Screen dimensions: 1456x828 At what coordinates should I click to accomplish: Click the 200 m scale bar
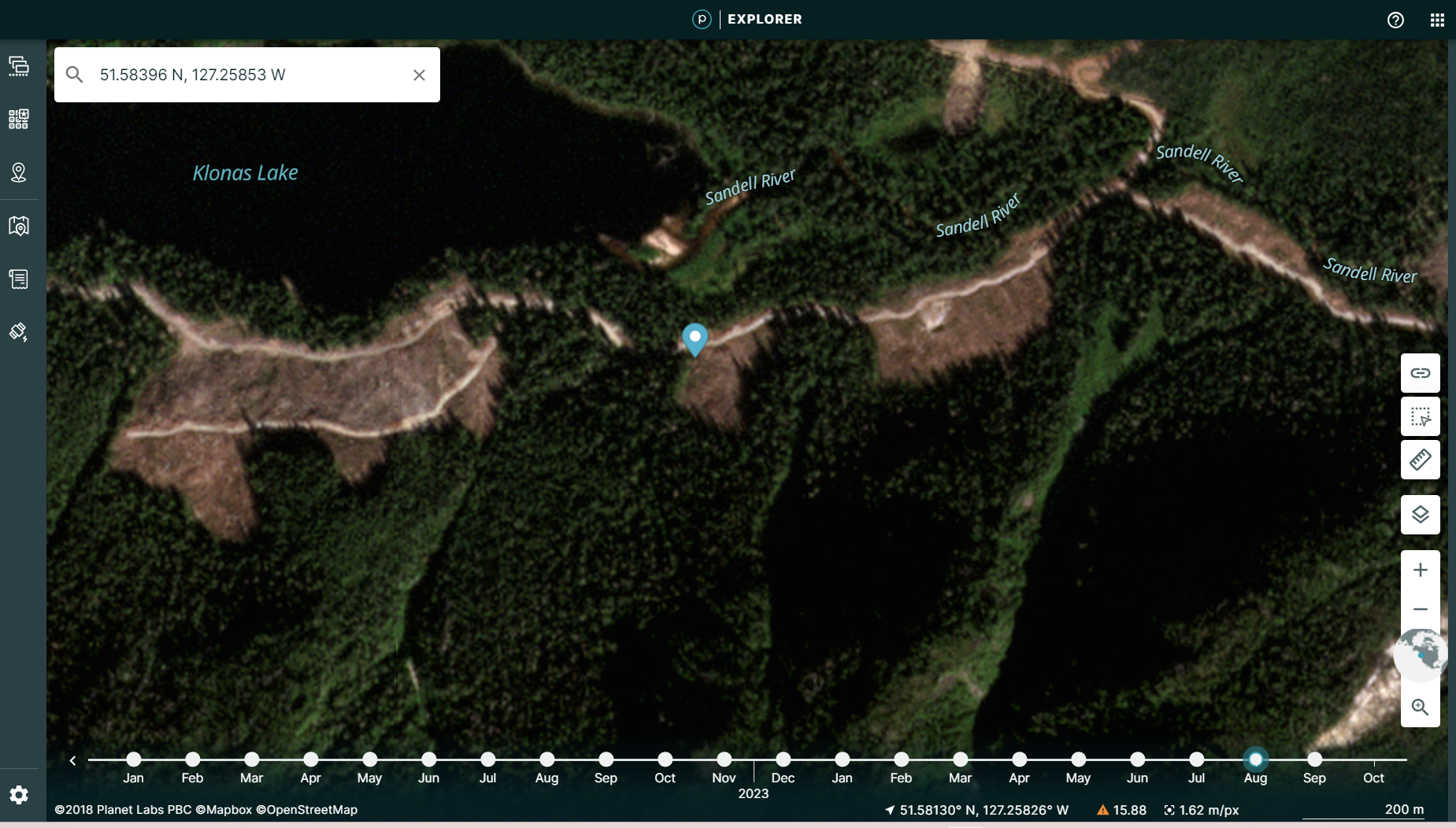tap(1363, 811)
